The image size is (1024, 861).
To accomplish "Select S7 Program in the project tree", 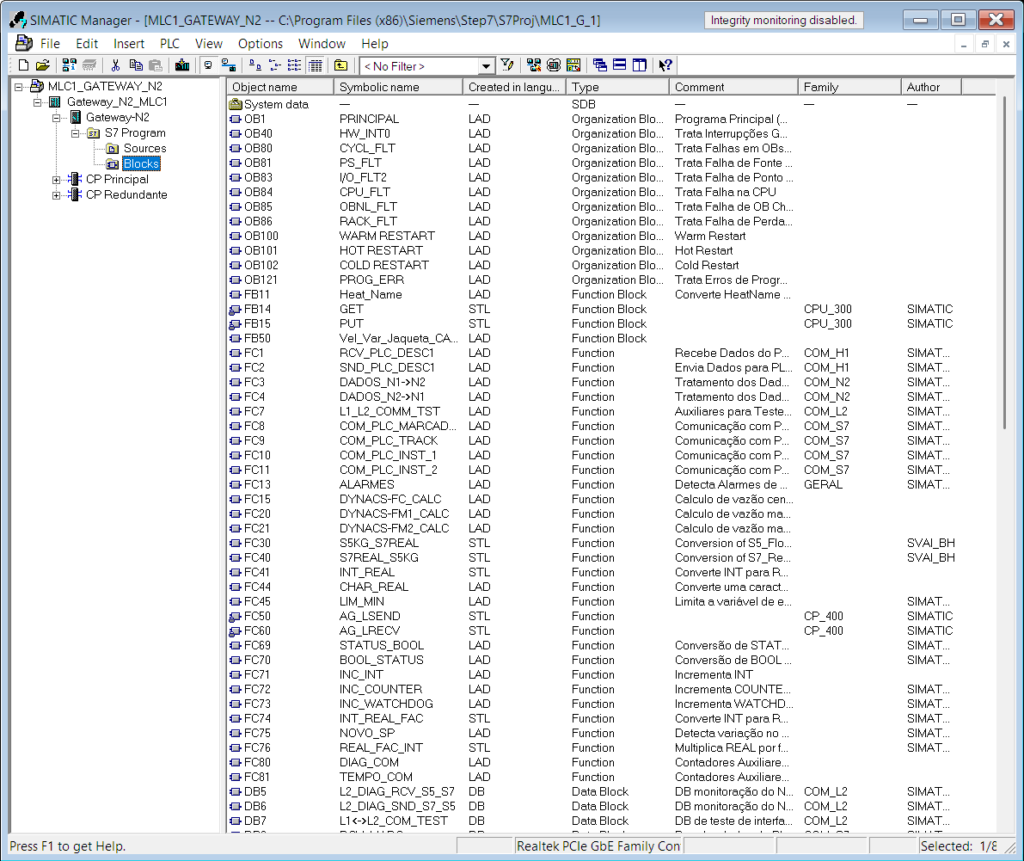I will point(135,133).
